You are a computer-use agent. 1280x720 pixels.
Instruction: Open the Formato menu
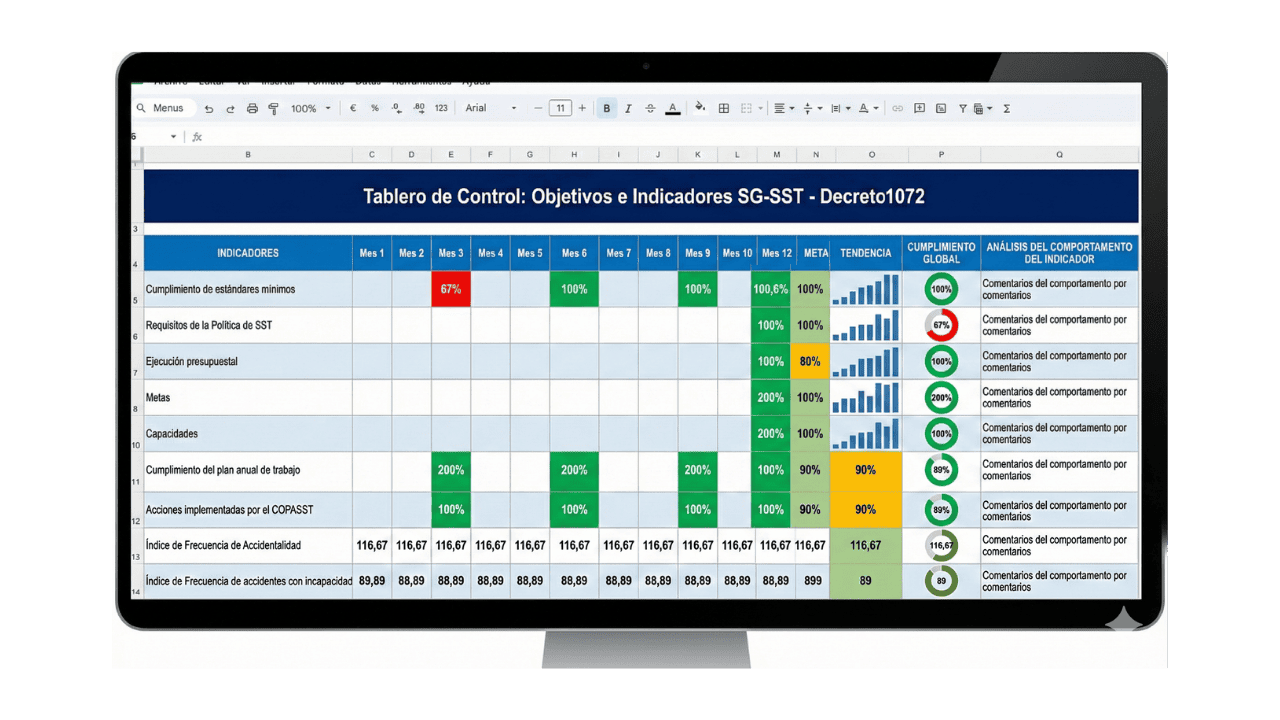point(324,82)
